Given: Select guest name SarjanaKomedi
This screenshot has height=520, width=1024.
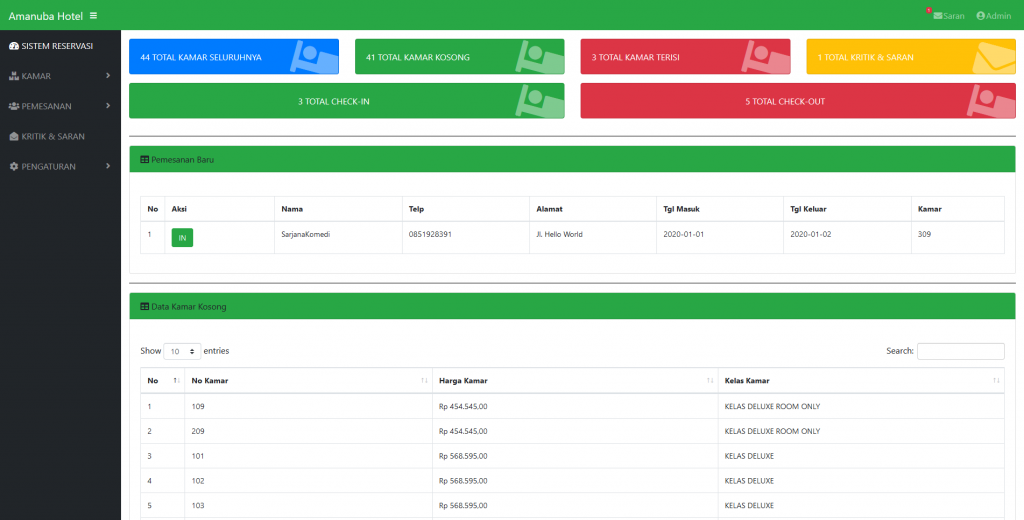Looking at the screenshot, I should click(x=306, y=234).
